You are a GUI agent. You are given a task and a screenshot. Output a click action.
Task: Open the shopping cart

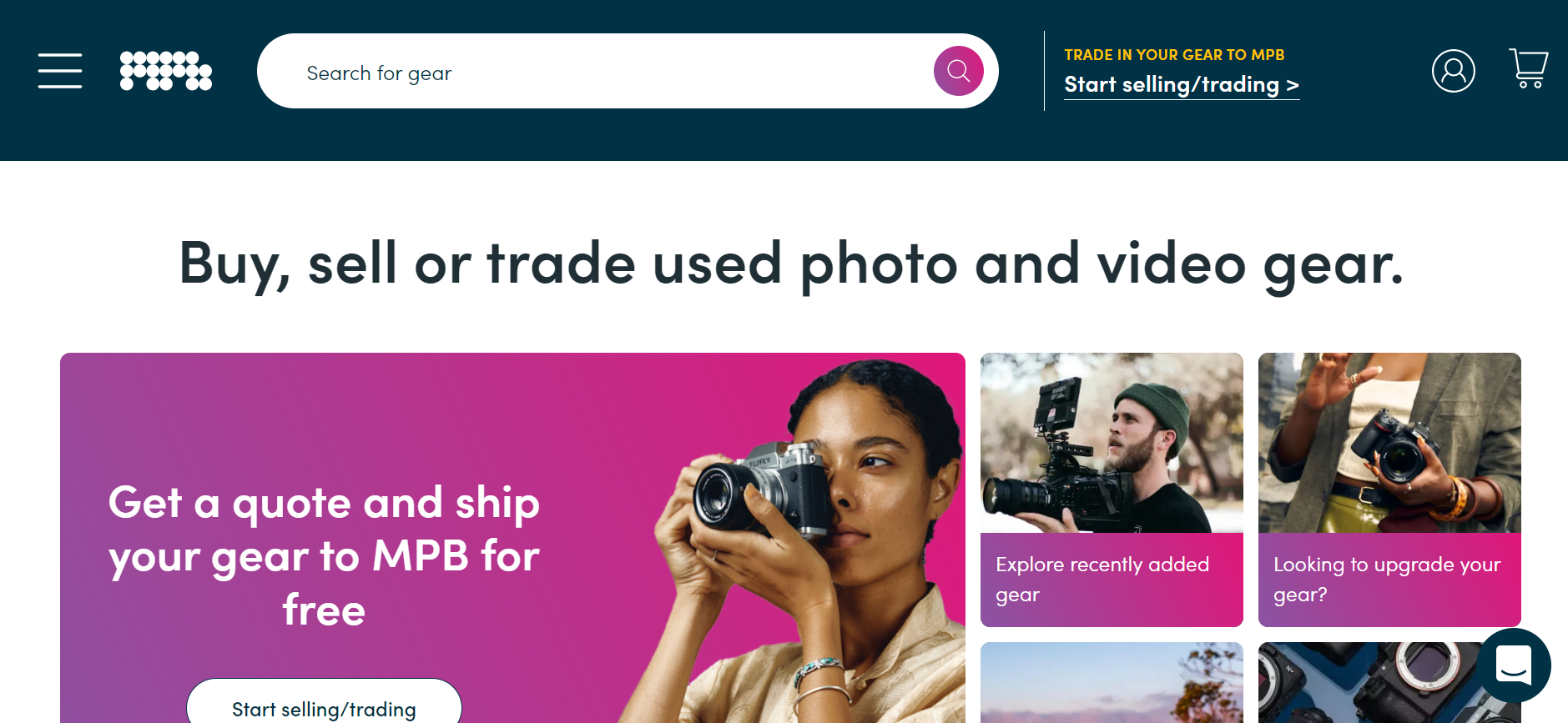(x=1528, y=68)
